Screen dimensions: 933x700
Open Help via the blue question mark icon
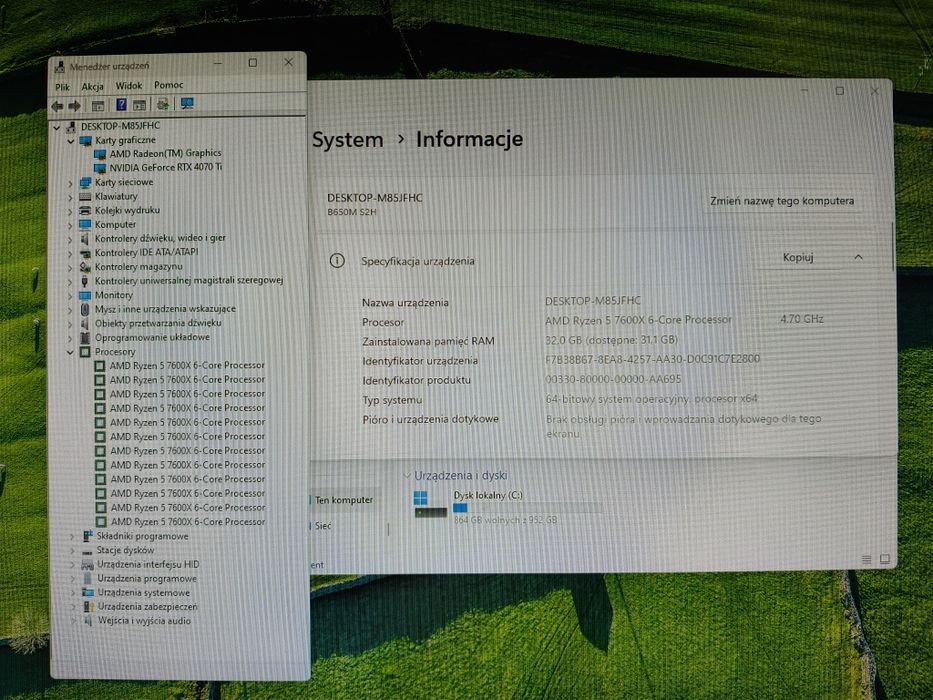coord(121,105)
